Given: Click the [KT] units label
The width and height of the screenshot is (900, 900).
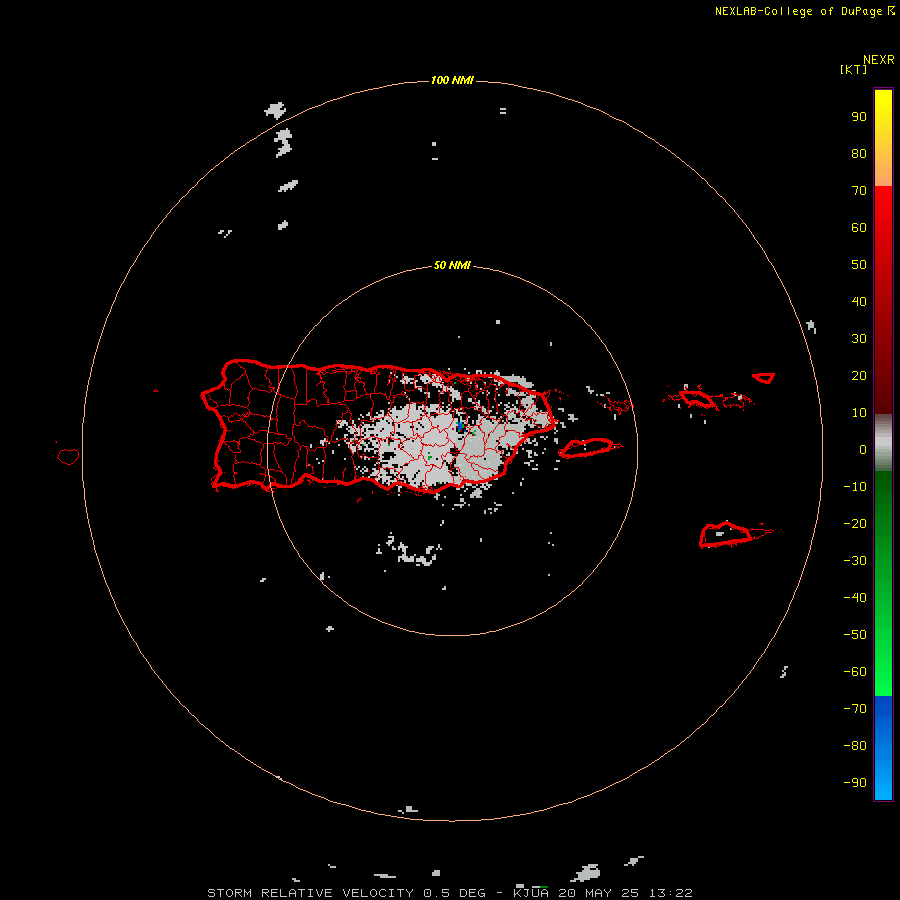Looking at the screenshot, I should [853, 69].
